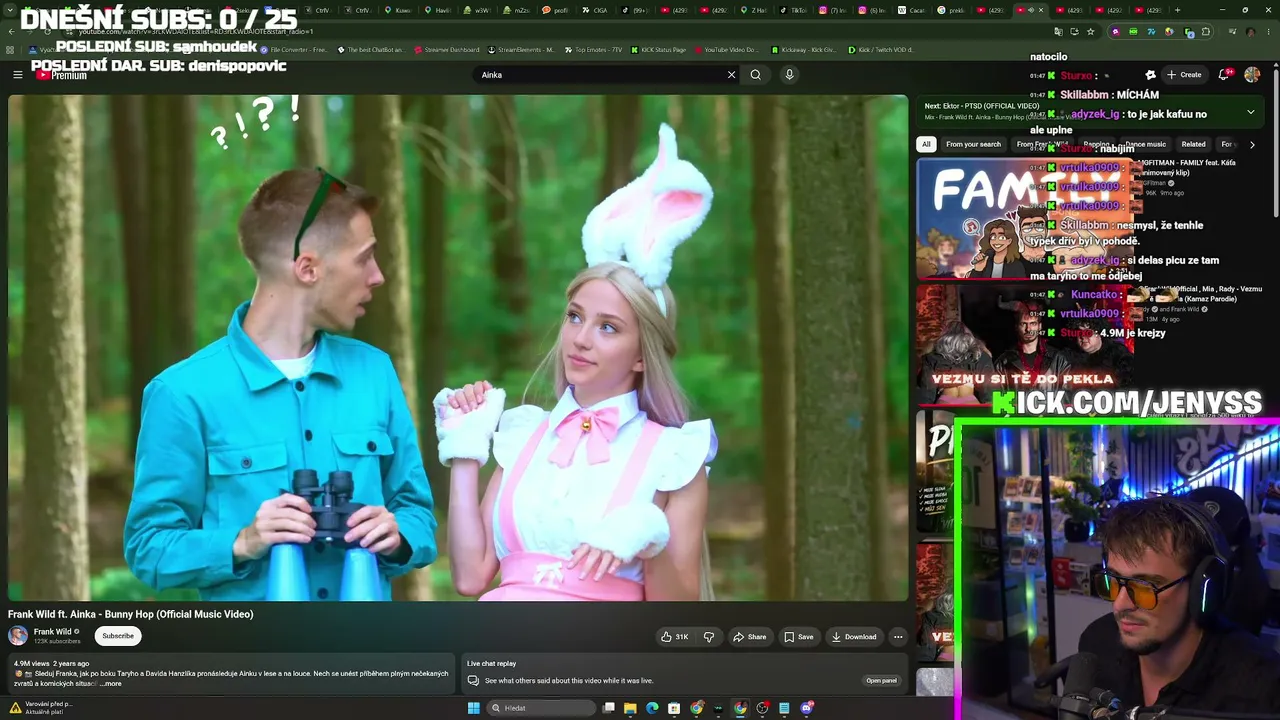Select the Dance music chip
Screen dimensions: 1280x720
(x=1145, y=144)
